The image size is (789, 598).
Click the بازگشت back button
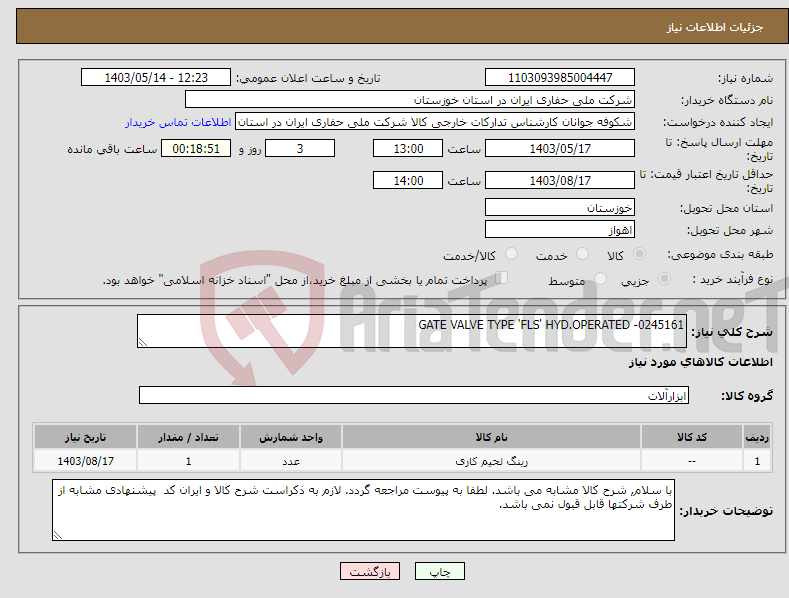(x=370, y=571)
